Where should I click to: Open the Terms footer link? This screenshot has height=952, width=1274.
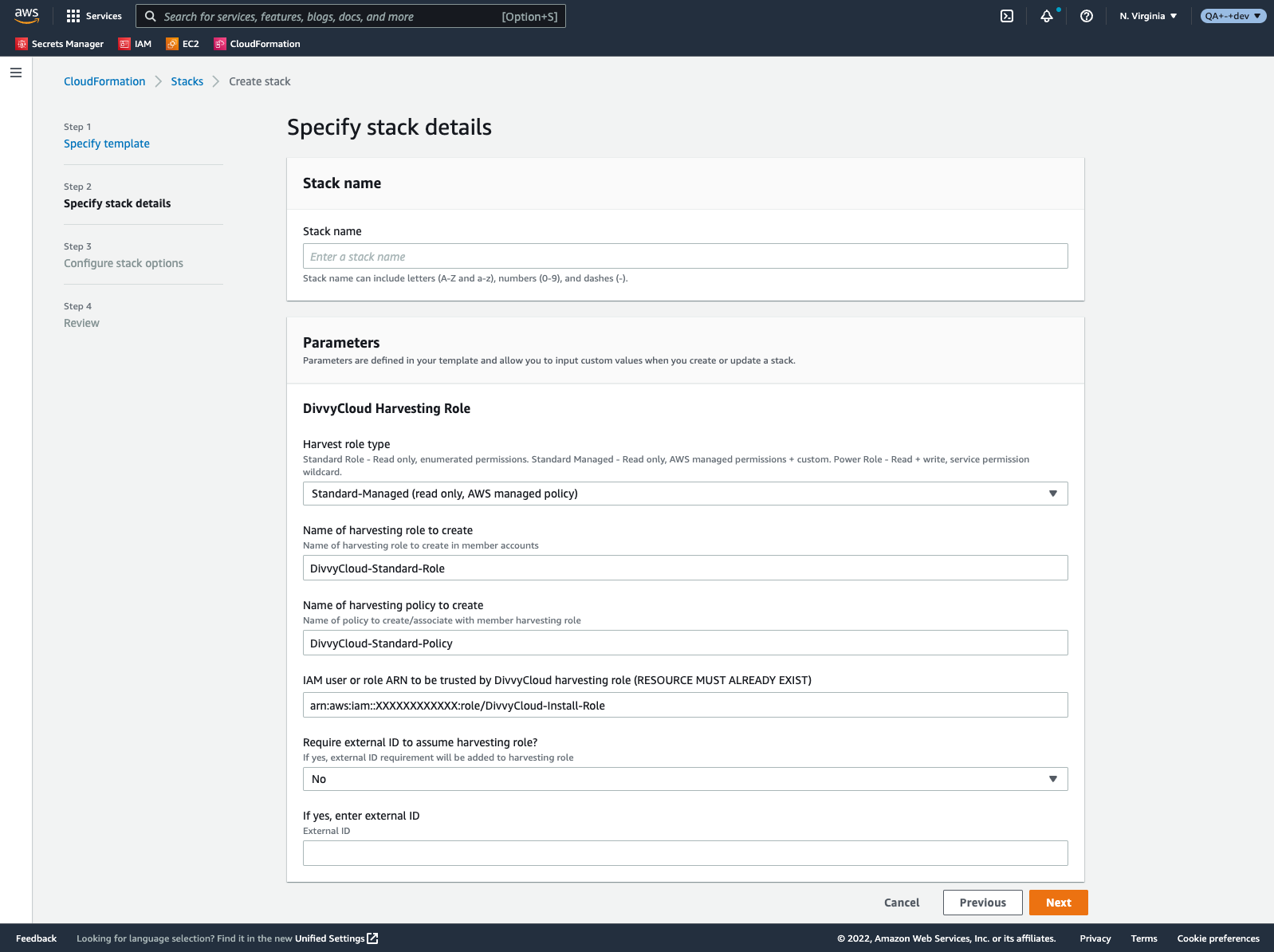pos(1144,938)
